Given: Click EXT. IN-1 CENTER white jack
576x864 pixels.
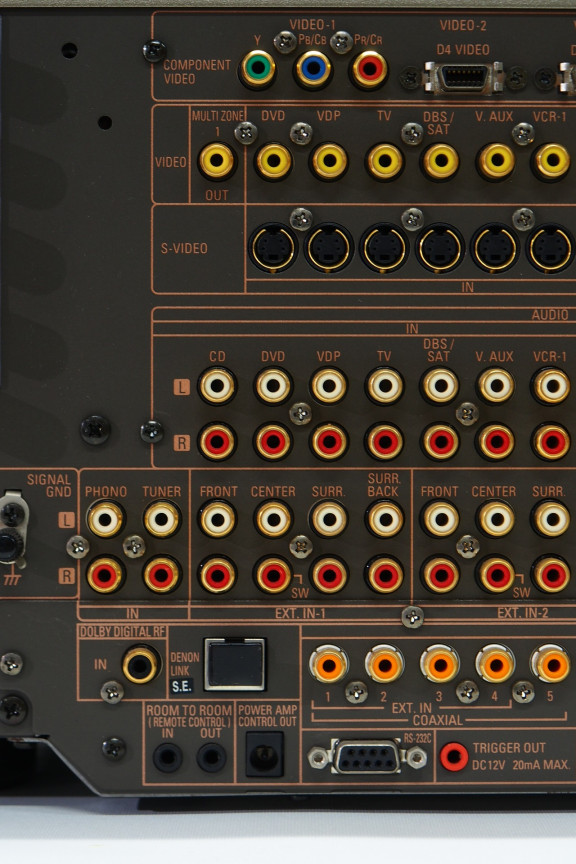Looking at the screenshot, I should click(273, 519).
